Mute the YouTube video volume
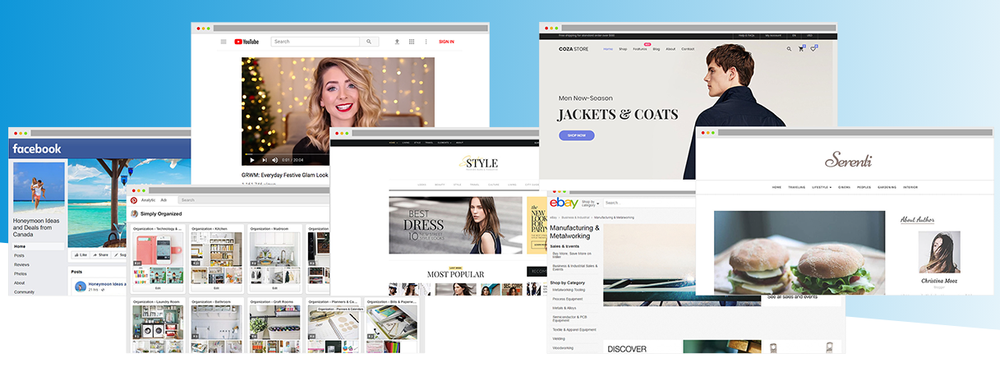1000x366 pixels. (275, 160)
